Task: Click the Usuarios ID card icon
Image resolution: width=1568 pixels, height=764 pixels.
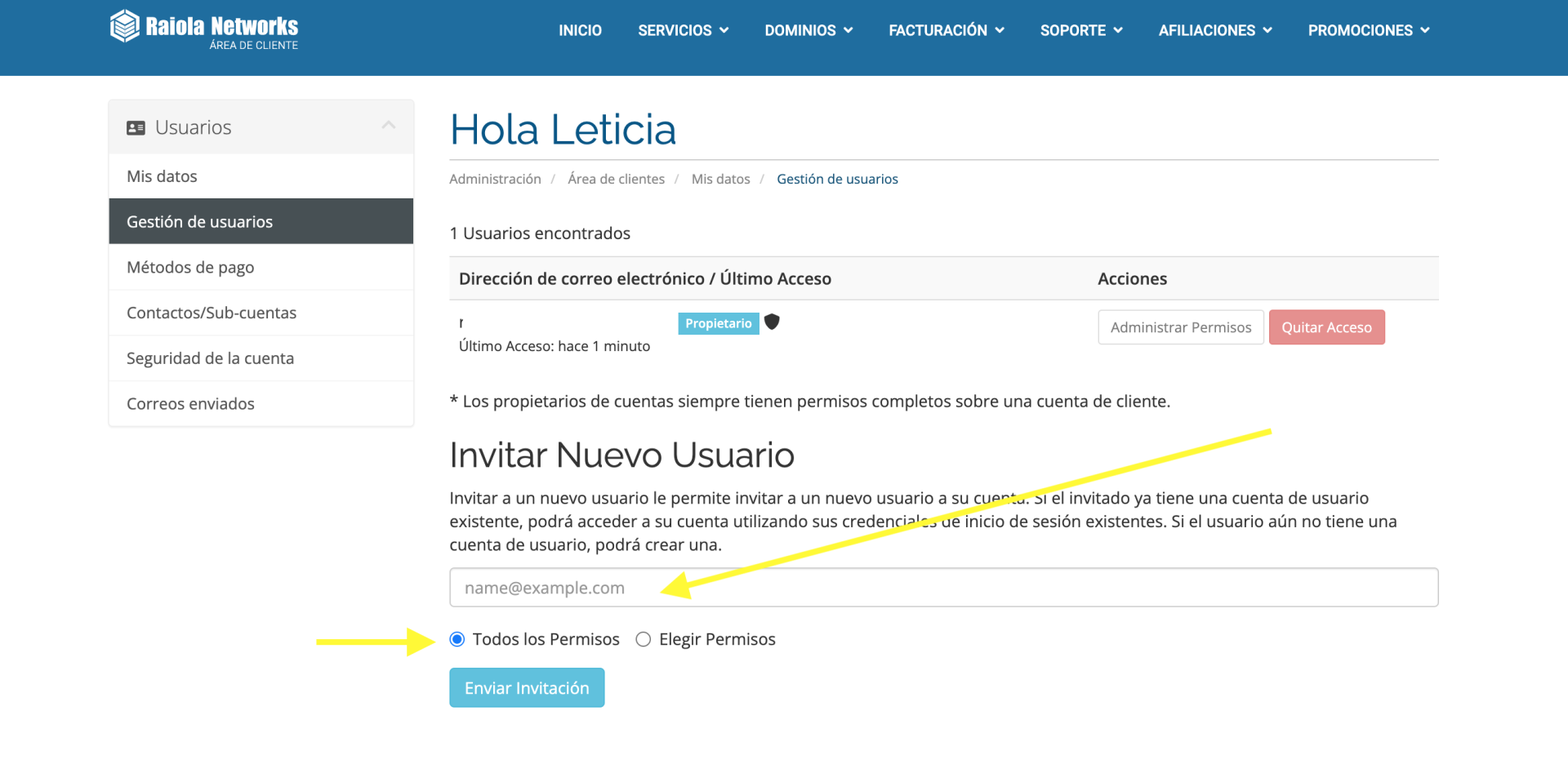Action: [136, 128]
